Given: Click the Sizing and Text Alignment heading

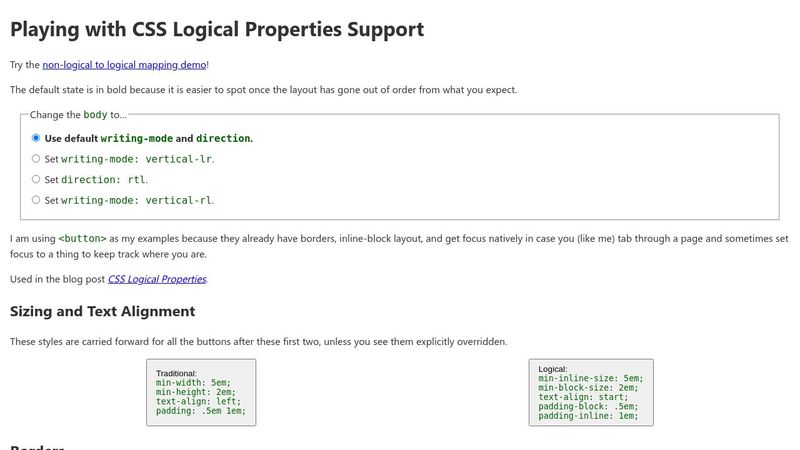Looking at the screenshot, I should point(103,311).
